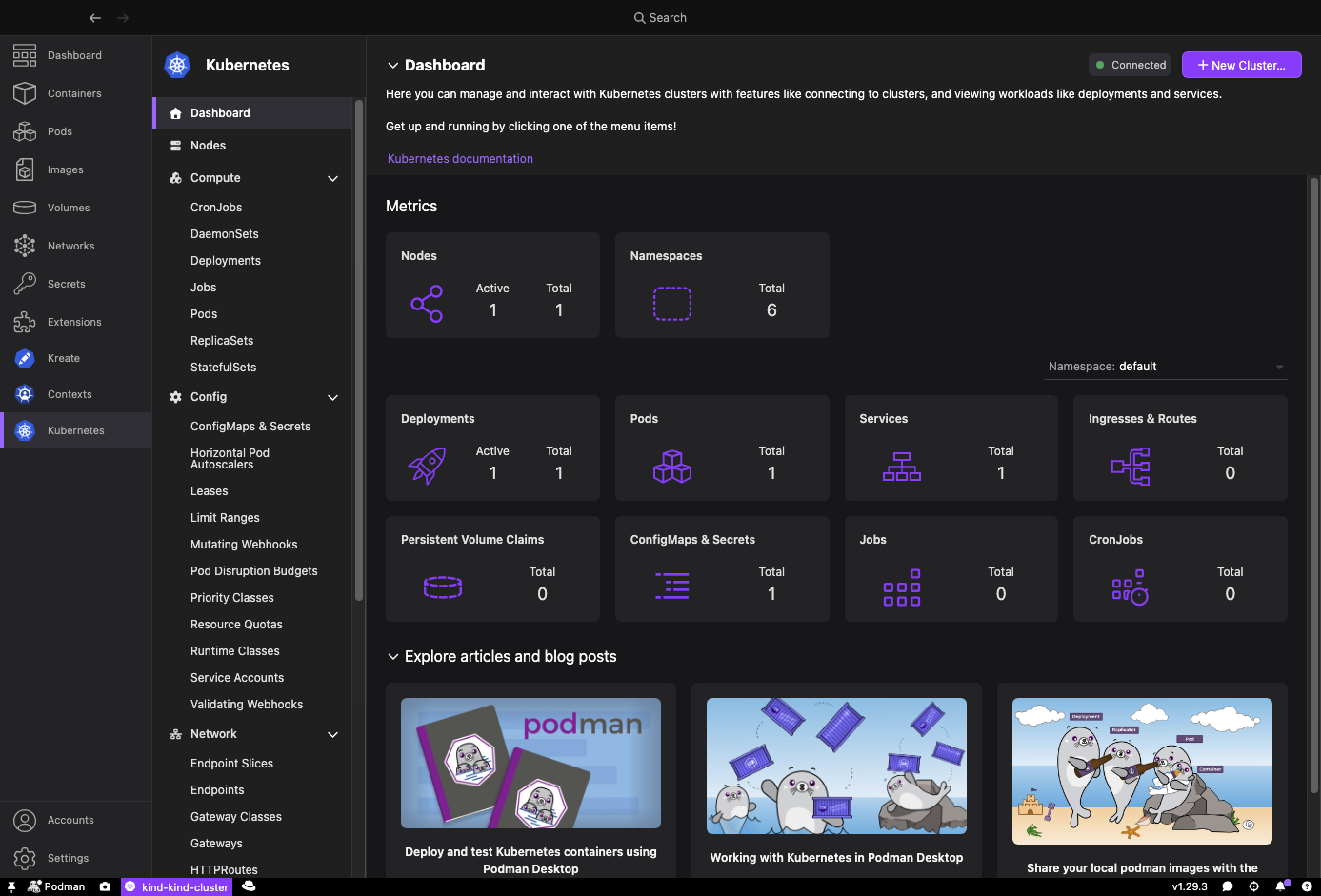Open Accounts in the bottom-left sidebar
The height and width of the screenshot is (896, 1321).
click(x=75, y=820)
